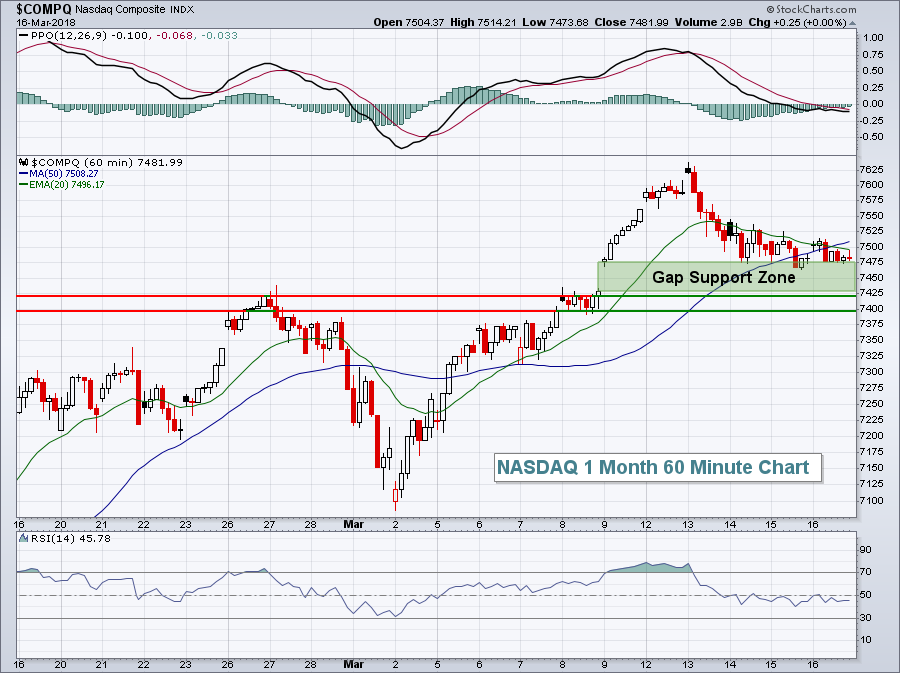Click the Open 7504.37 value
The height and width of the screenshot is (673, 900).
(x=408, y=22)
